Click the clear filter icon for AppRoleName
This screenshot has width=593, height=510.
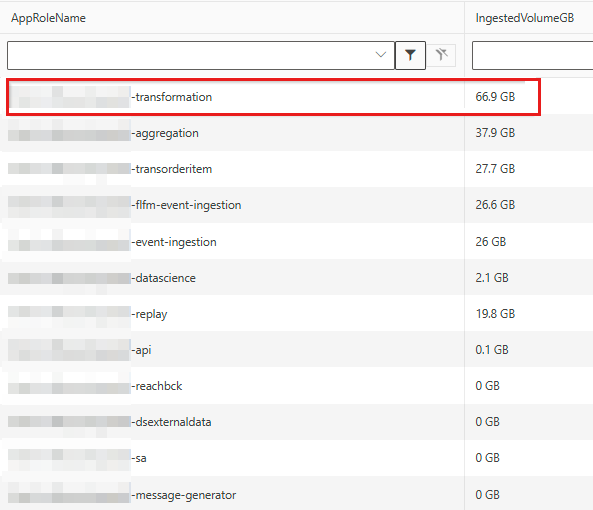[441, 55]
